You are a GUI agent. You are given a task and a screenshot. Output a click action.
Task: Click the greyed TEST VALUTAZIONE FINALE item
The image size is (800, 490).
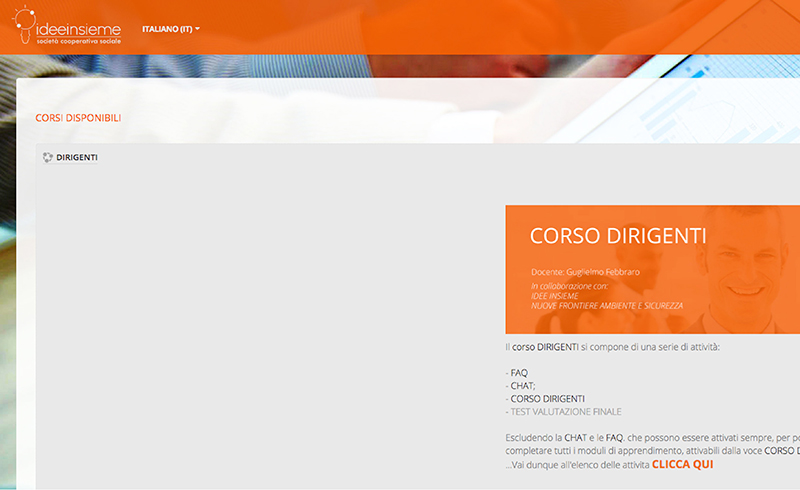pyautogui.click(x=565, y=412)
